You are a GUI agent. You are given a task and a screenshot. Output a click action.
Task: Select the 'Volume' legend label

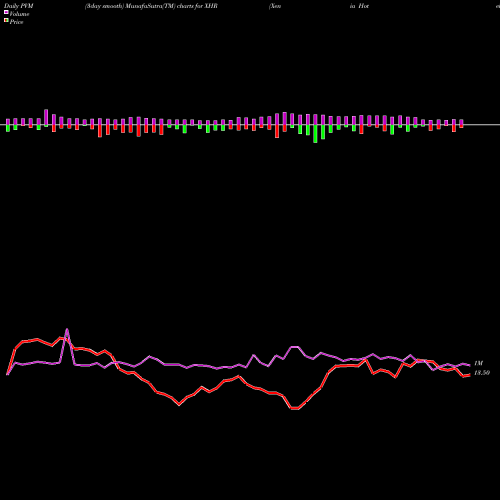(19, 14)
